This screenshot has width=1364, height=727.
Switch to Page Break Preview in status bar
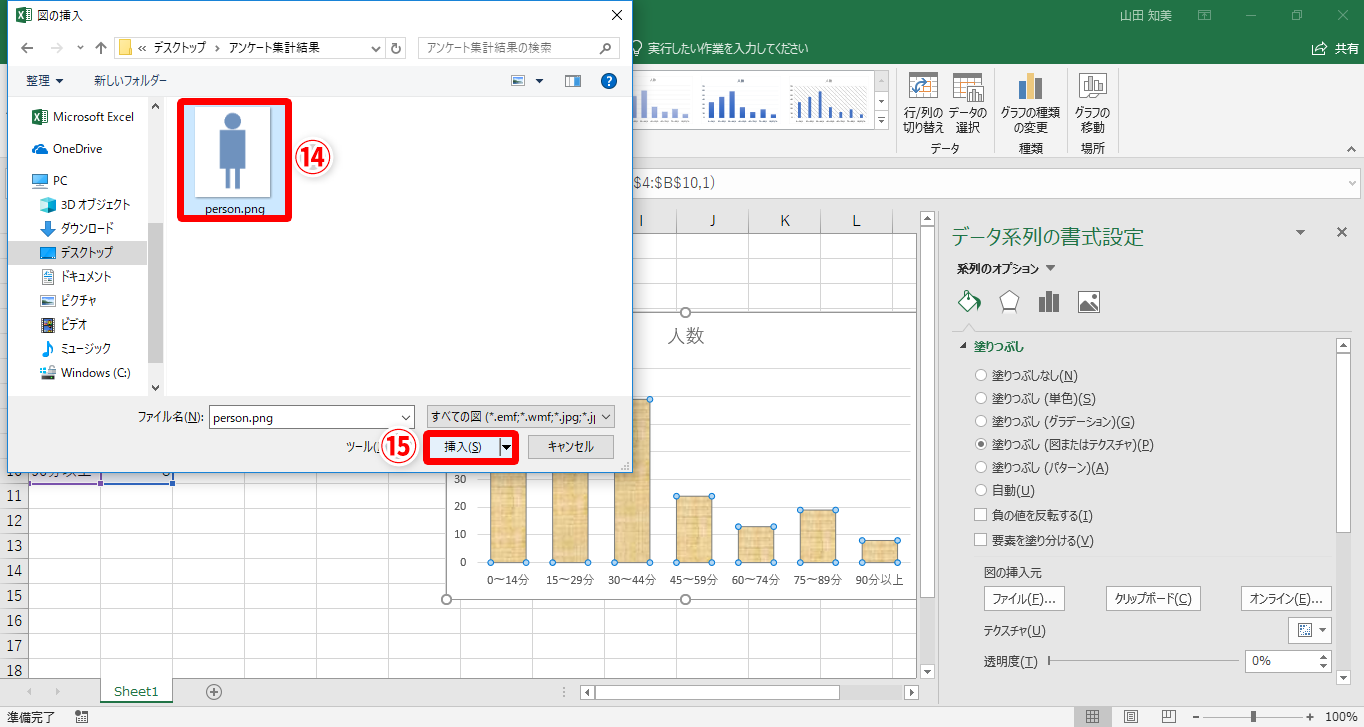pyautogui.click(x=1169, y=716)
